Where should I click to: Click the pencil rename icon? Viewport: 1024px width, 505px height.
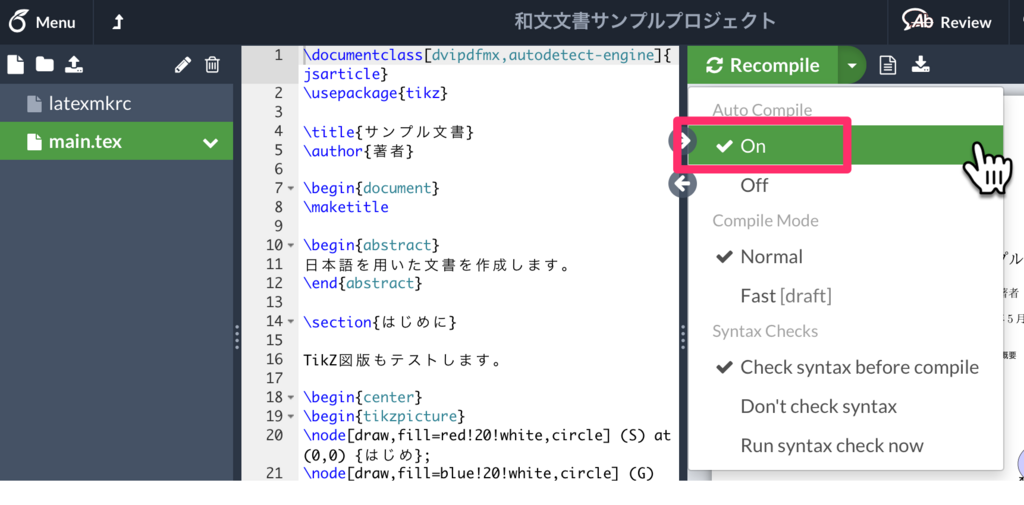click(x=184, y=65)
